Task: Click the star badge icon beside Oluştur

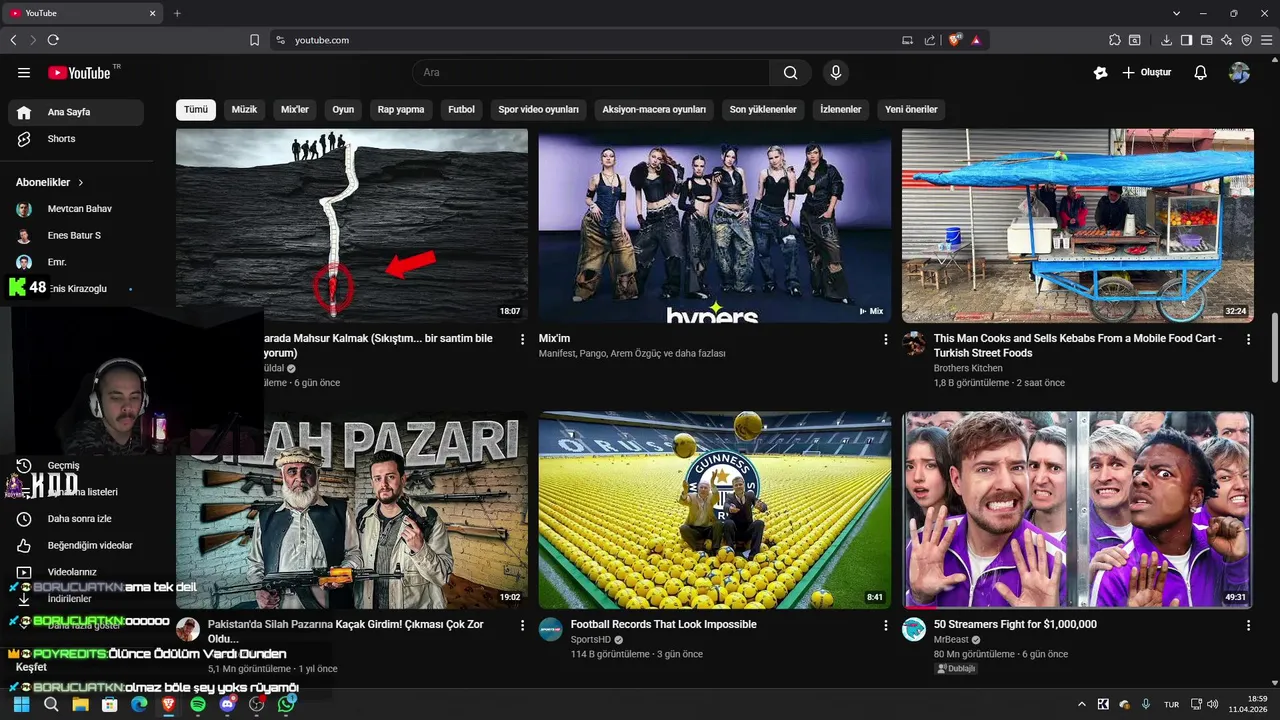Action: point(1100,72)
